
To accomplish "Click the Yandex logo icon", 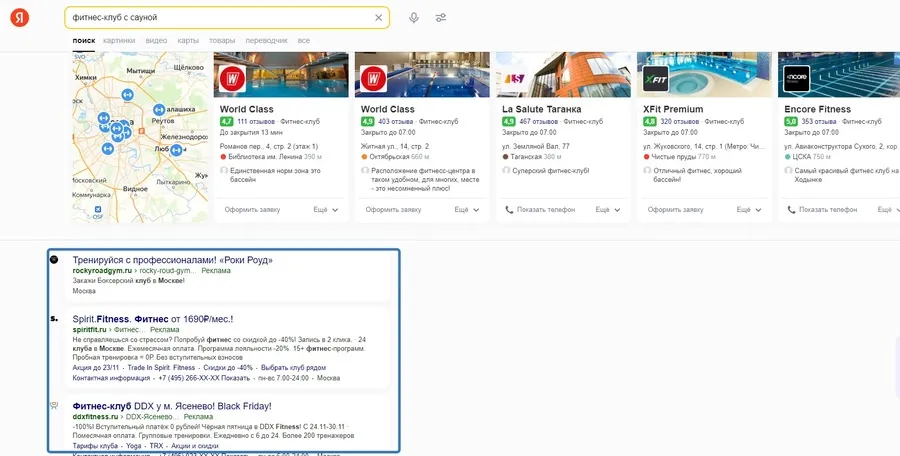I will [20, 18].
